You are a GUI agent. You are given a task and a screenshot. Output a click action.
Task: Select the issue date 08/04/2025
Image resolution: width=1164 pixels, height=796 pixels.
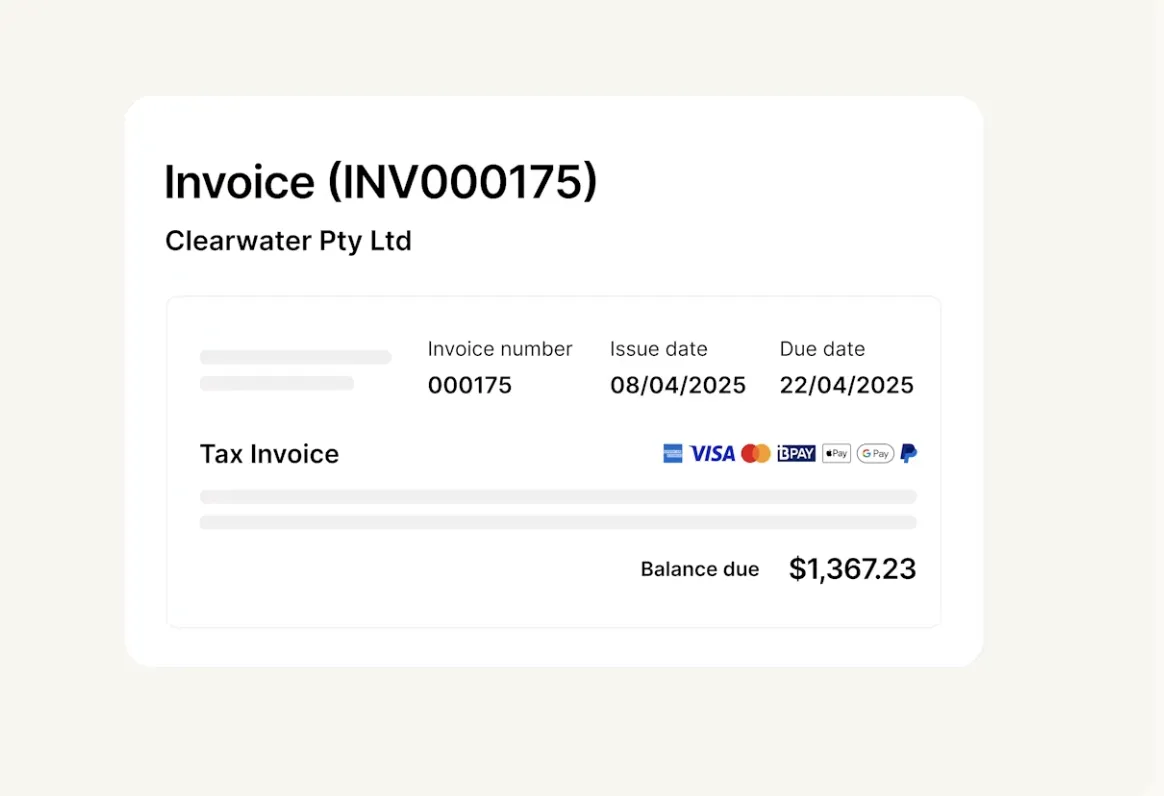[678, 385]
